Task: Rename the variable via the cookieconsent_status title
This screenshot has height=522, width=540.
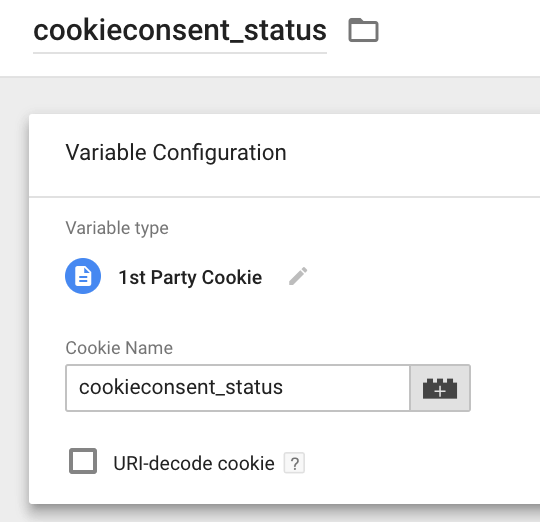Action: (180, 31)
